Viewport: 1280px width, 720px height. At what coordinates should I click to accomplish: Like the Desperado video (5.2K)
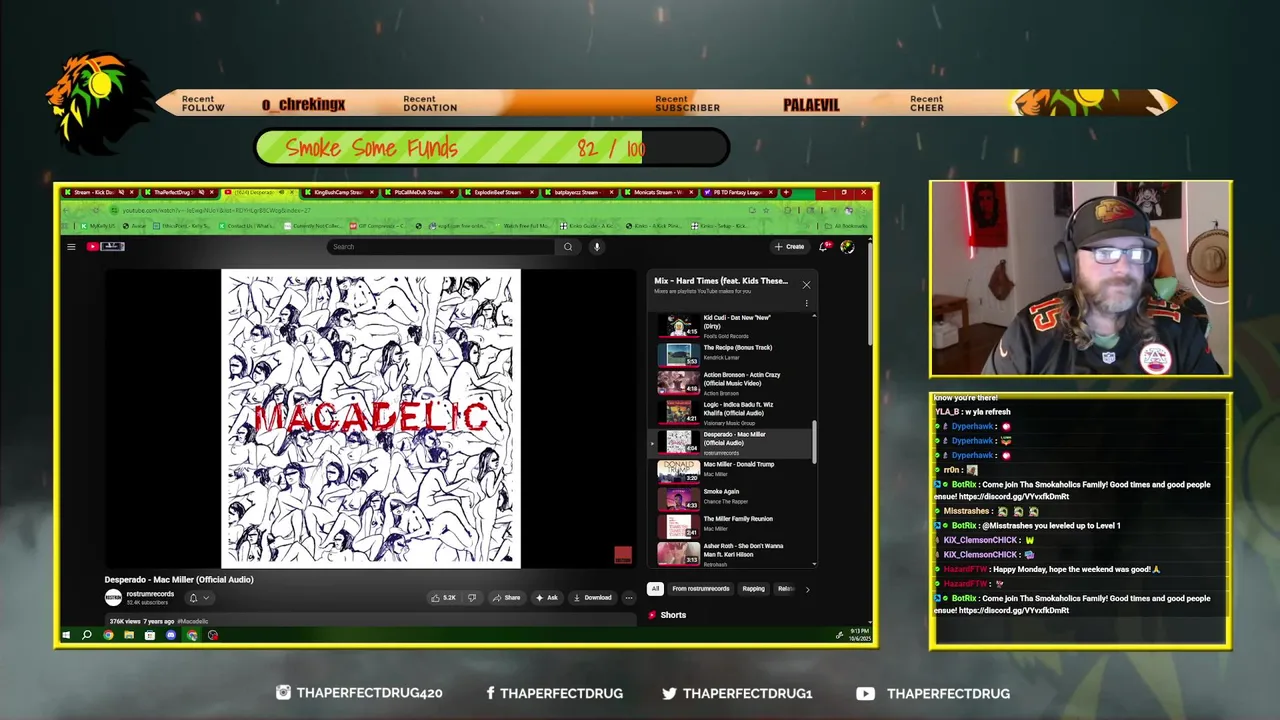(x=443, y=598)
